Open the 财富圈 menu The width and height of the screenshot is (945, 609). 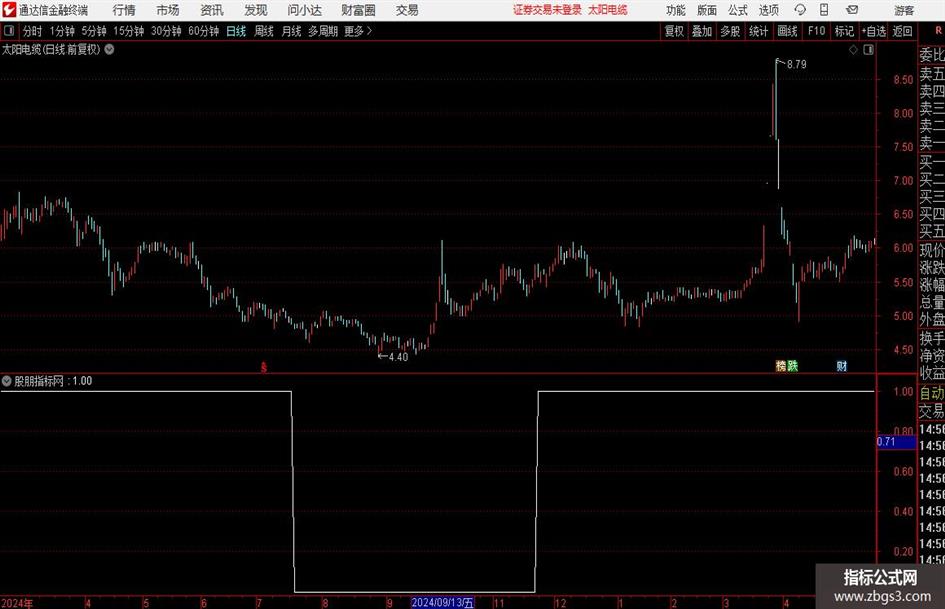(359, 10)
